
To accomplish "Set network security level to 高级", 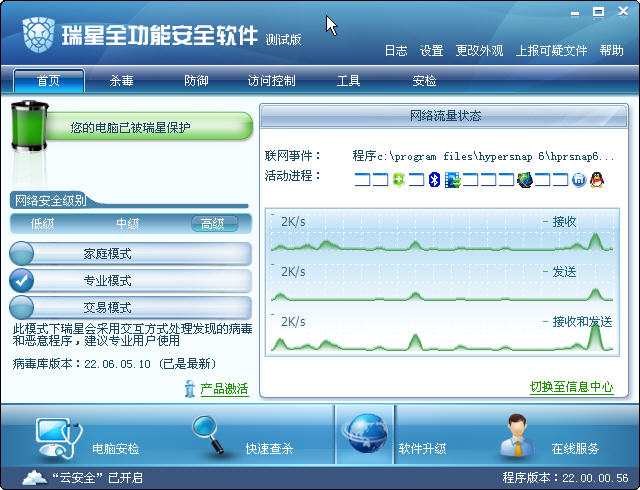I will point(214,224).
